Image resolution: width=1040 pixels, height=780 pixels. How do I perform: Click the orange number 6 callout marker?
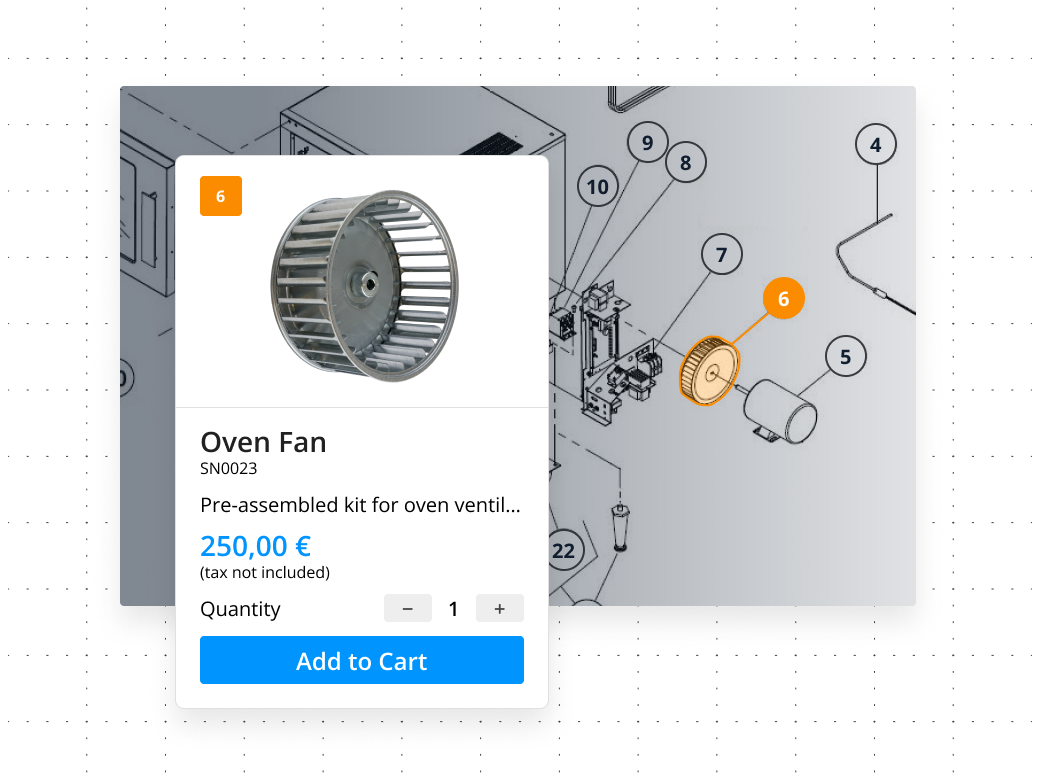(783, 298)
